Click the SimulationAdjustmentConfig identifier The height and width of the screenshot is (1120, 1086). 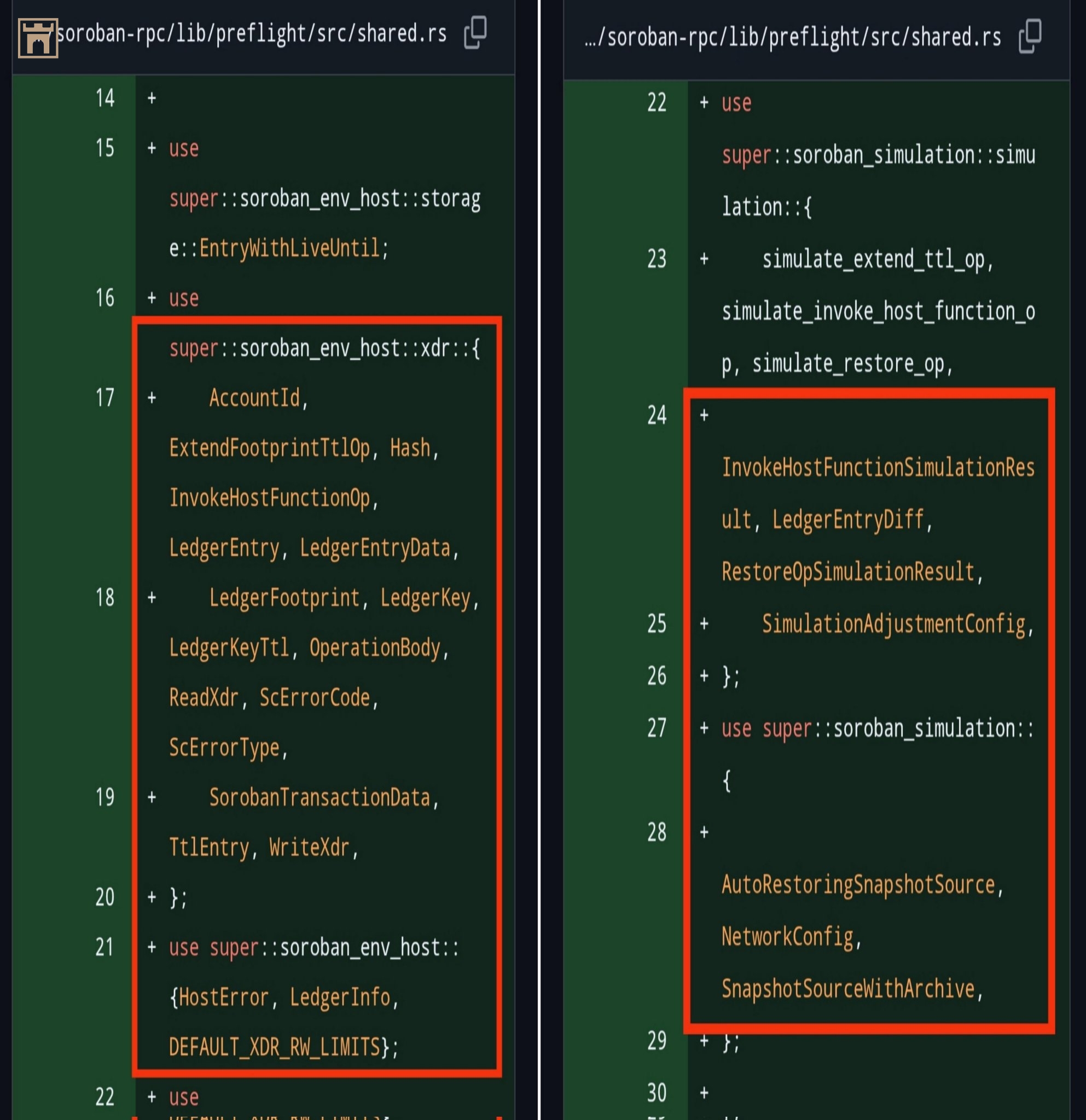coord(894,624)
